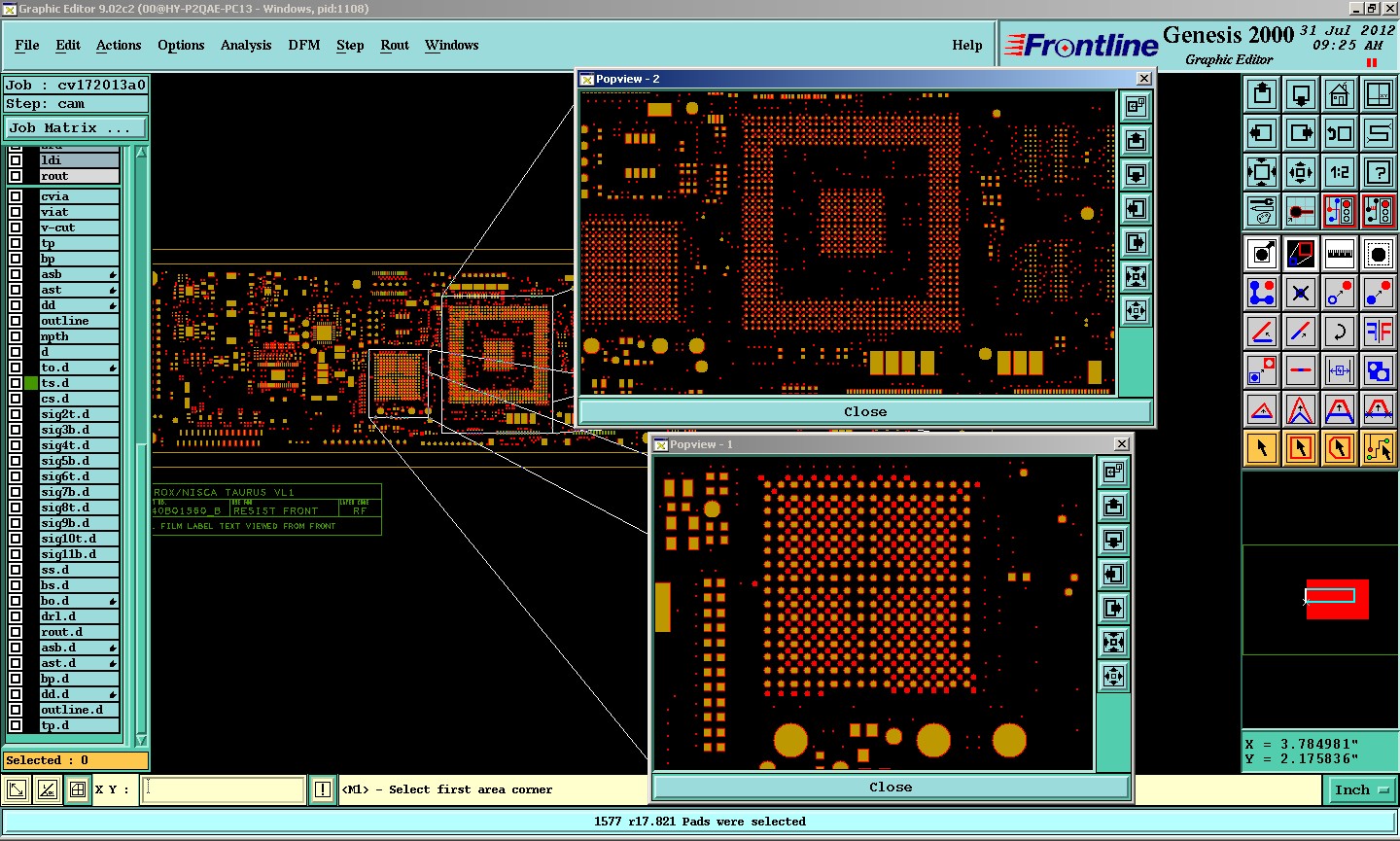Image resolution: width=1400 pixels, height=841 pixels.
Task: Select the polygon area selection tool
Action: click(1340, 448)
